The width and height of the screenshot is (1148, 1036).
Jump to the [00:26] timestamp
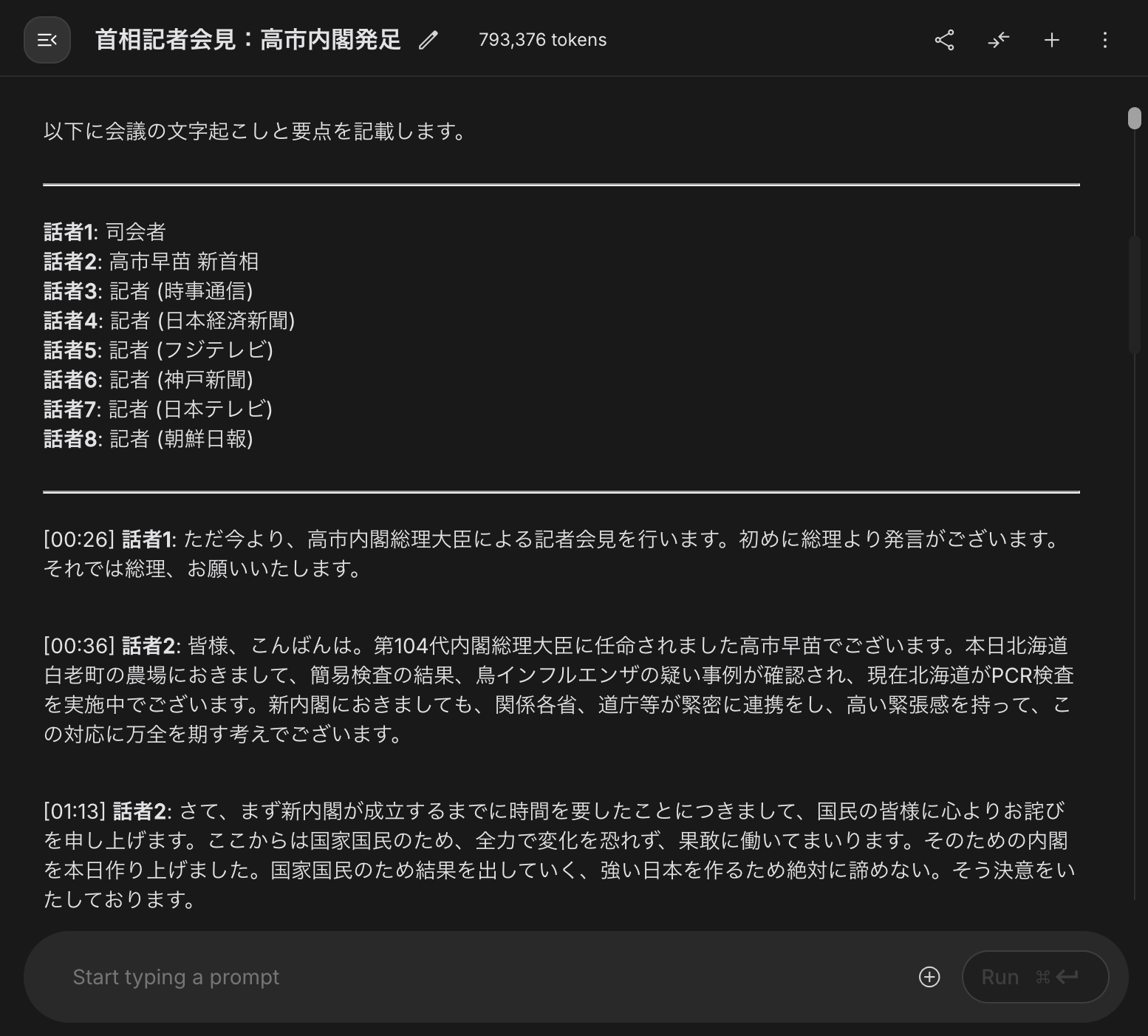[79, 539]
